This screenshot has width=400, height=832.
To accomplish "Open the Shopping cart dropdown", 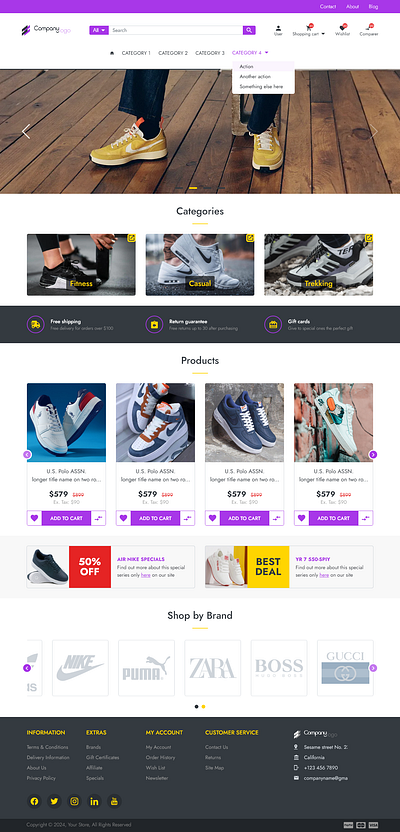I will click(309, 30).
